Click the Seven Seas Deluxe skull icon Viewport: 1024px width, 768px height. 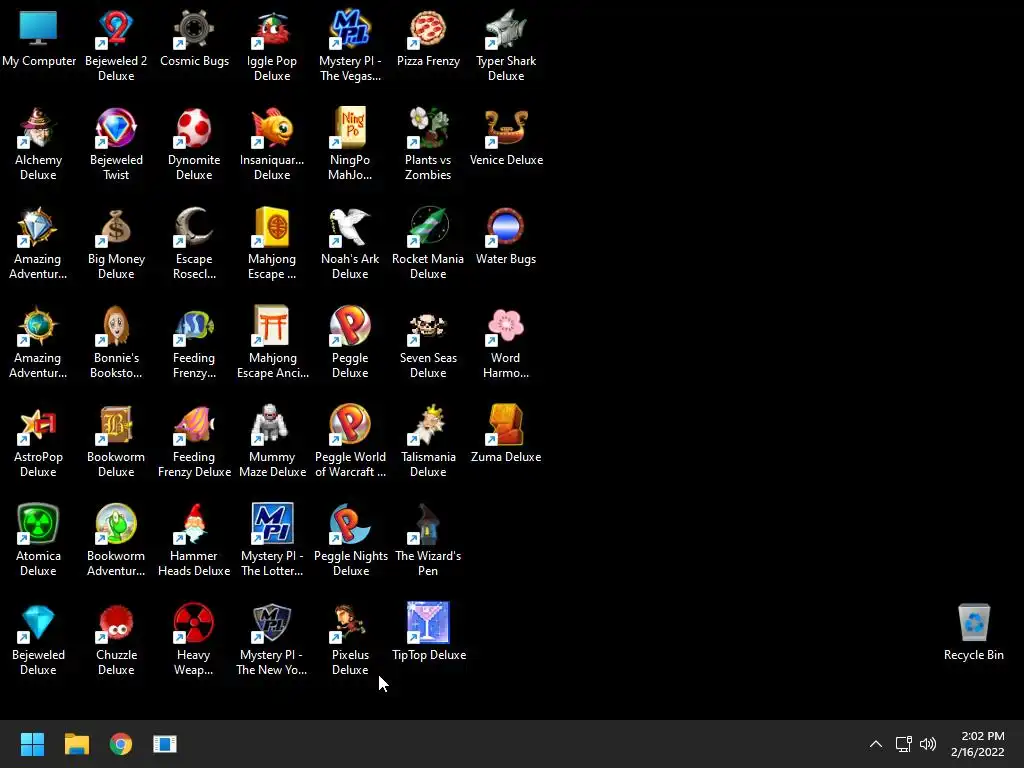[428, 326]
